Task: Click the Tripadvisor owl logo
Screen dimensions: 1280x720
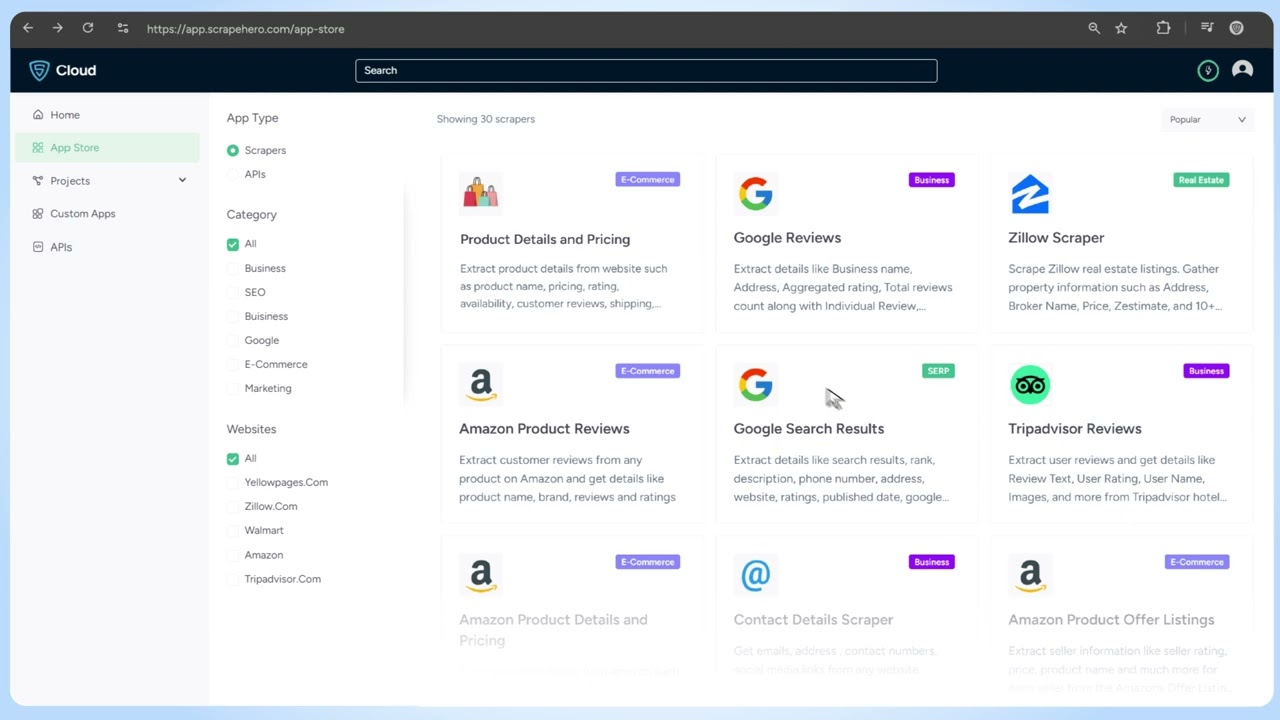Action: tap(1030, 385)
